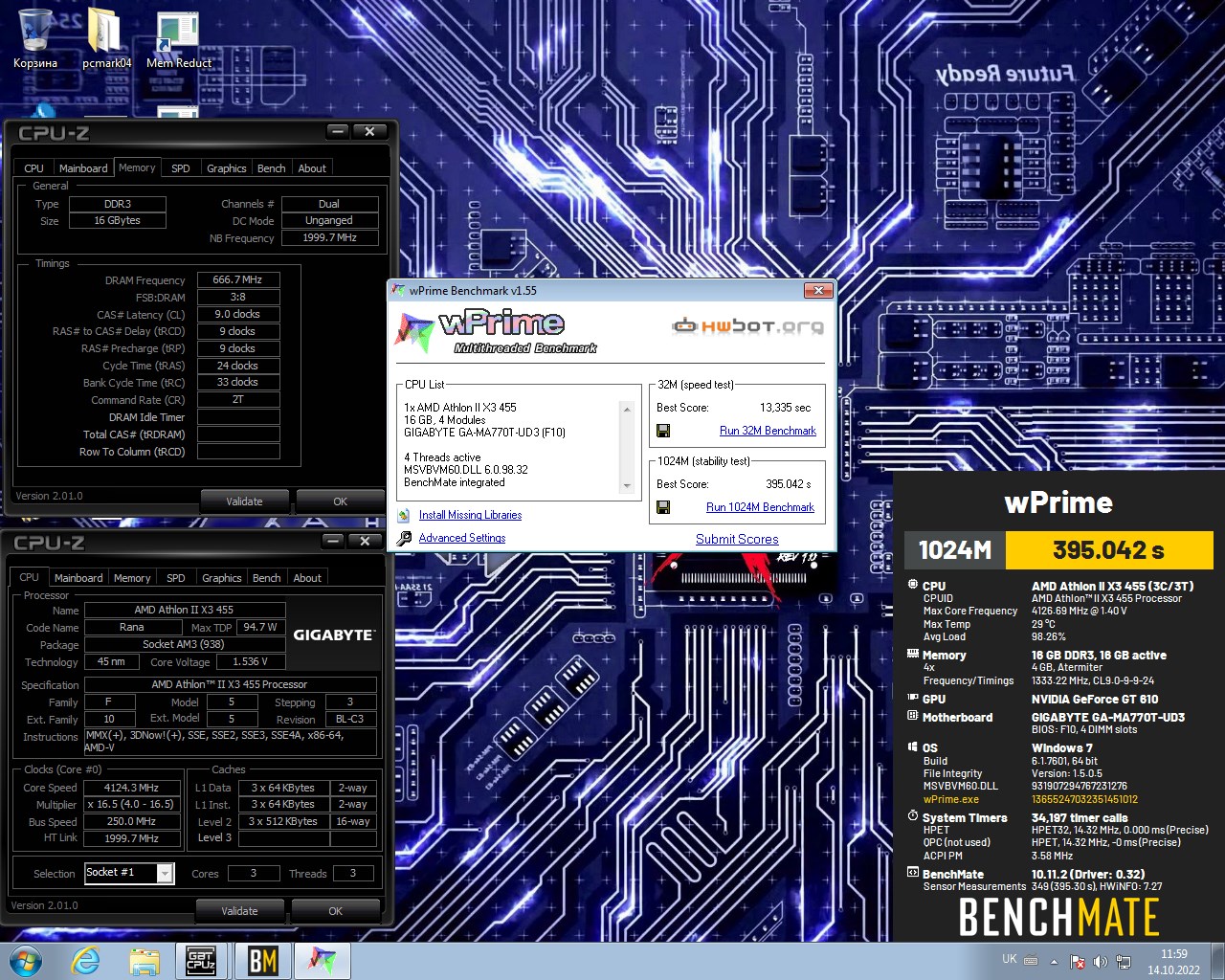The image size is (1225, 980).
Task: Open Graphics tab in upper CPU-Z window
Action: point(227,168)
